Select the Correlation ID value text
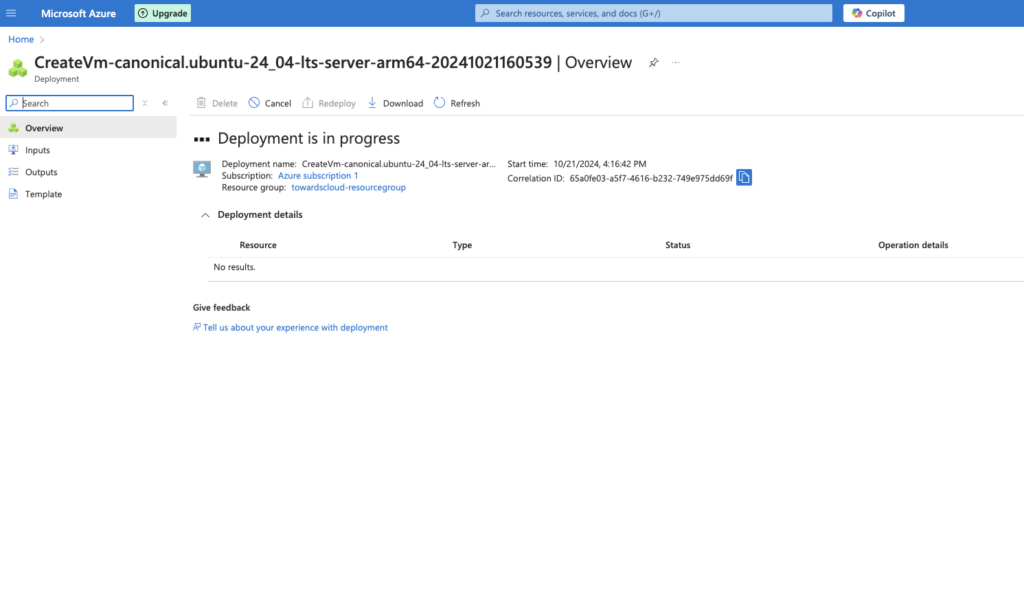1024x600 pixels. click(651, 178)
